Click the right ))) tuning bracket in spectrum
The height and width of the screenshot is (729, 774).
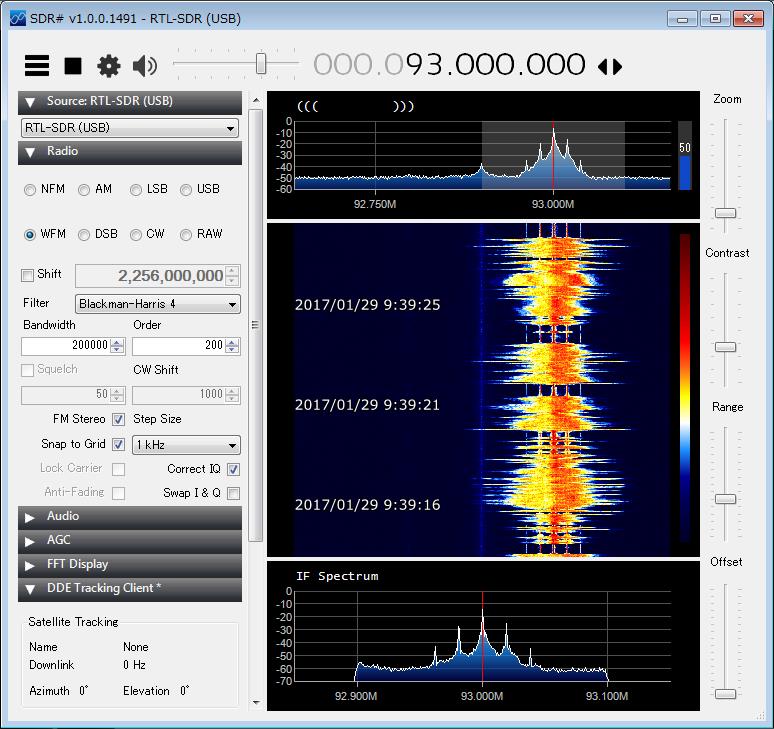pos(403,106)
